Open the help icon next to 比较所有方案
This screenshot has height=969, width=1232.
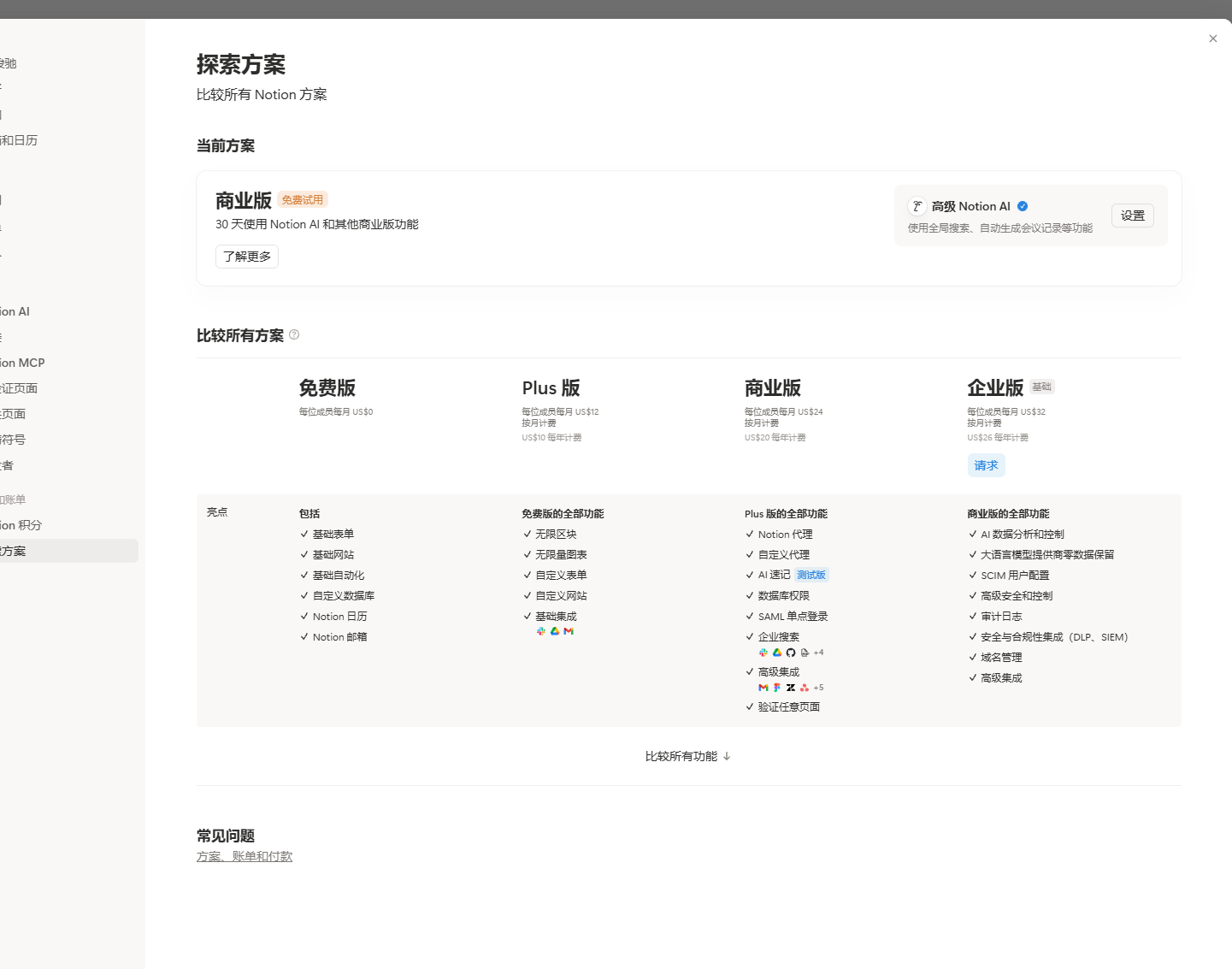coord(294,334)
